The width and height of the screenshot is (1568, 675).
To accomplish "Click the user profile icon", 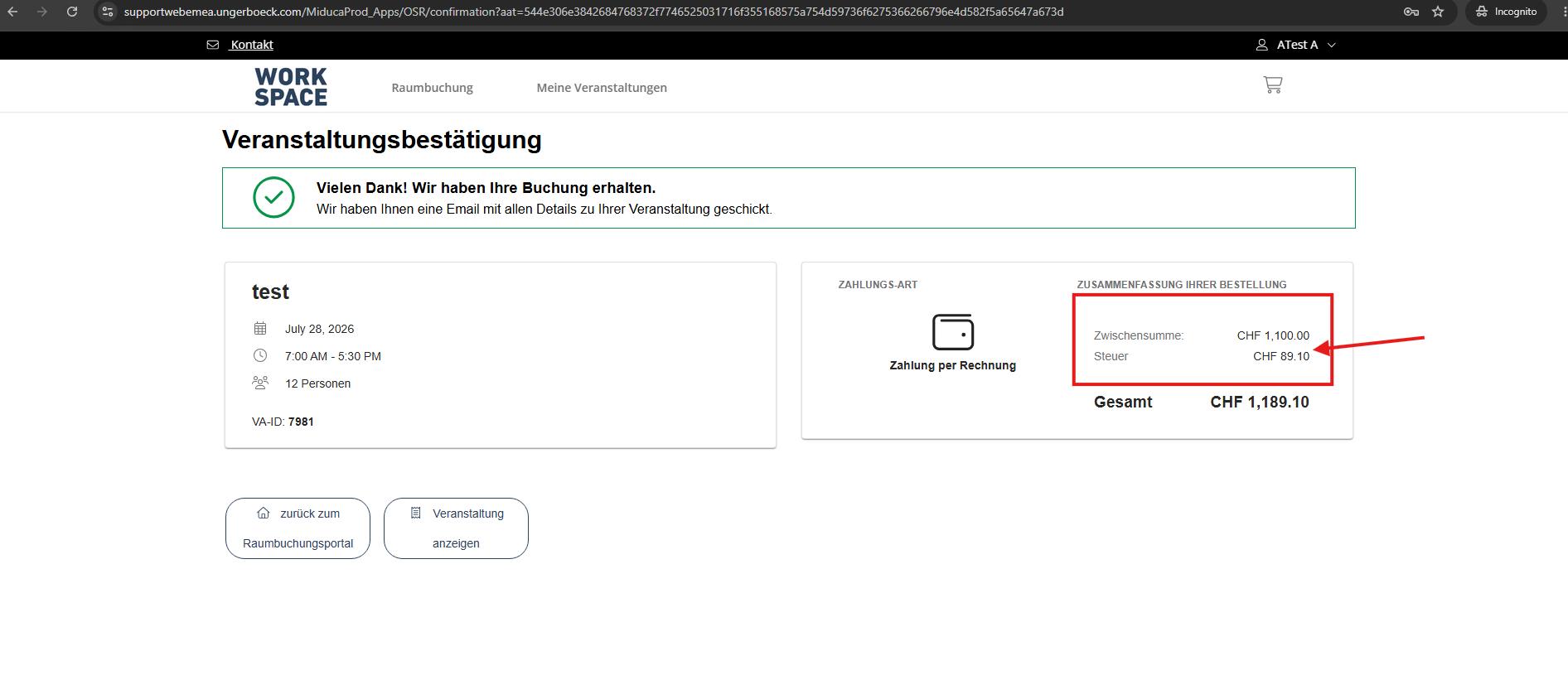I will click(1262, 45).
